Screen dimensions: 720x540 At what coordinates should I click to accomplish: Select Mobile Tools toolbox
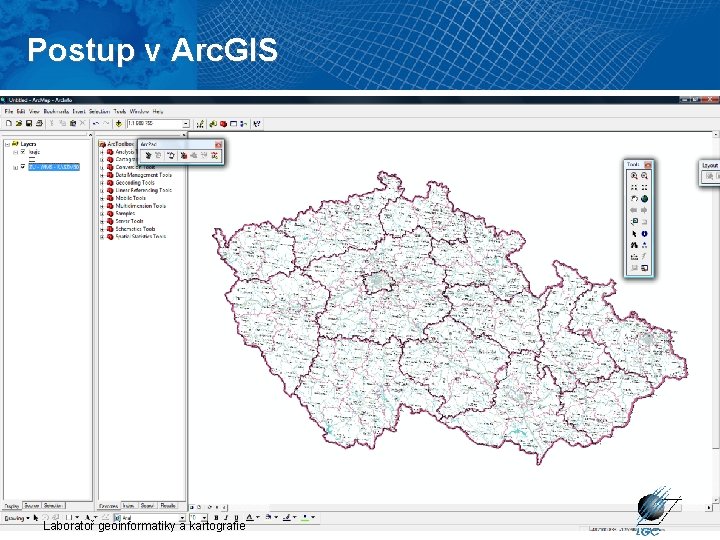[x=130, y=198]
